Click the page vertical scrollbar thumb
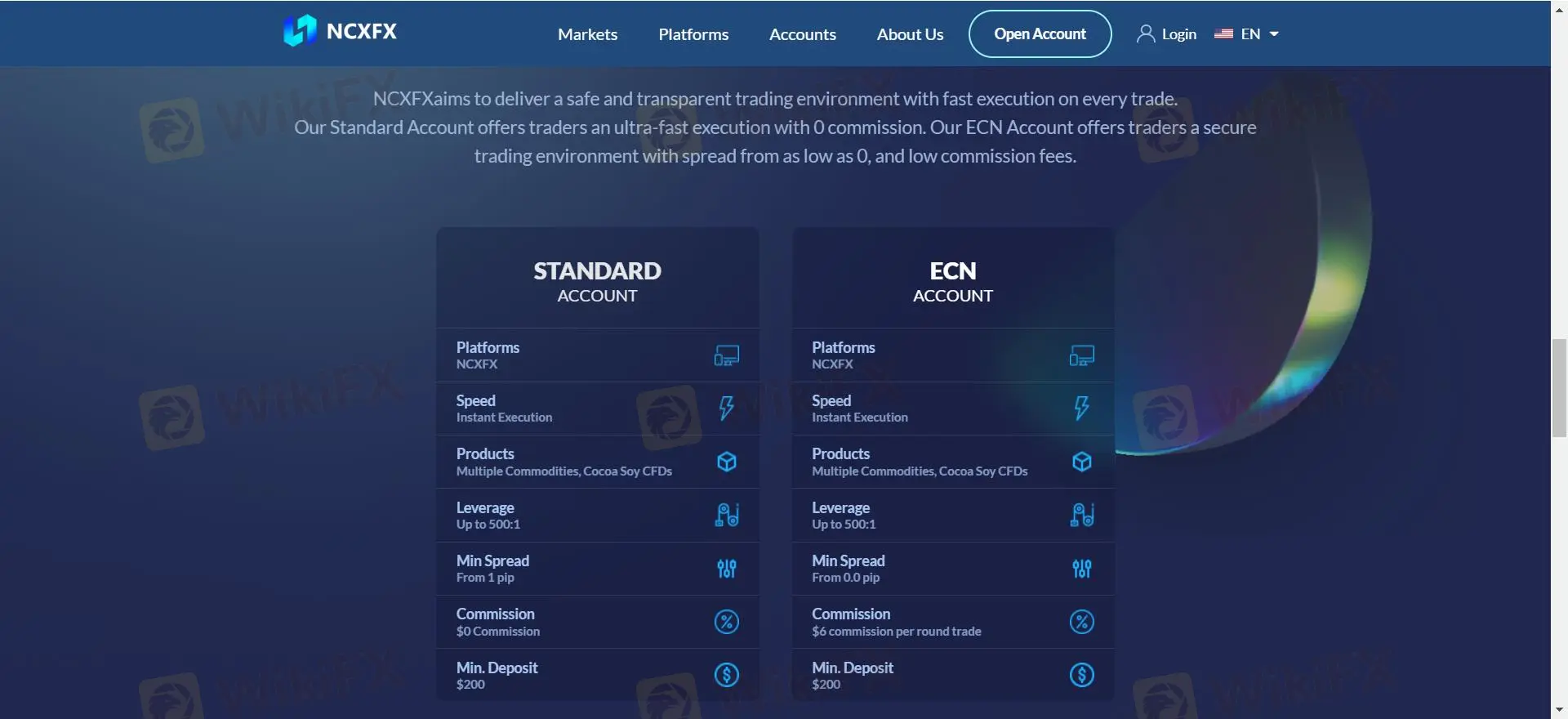 1559,388
